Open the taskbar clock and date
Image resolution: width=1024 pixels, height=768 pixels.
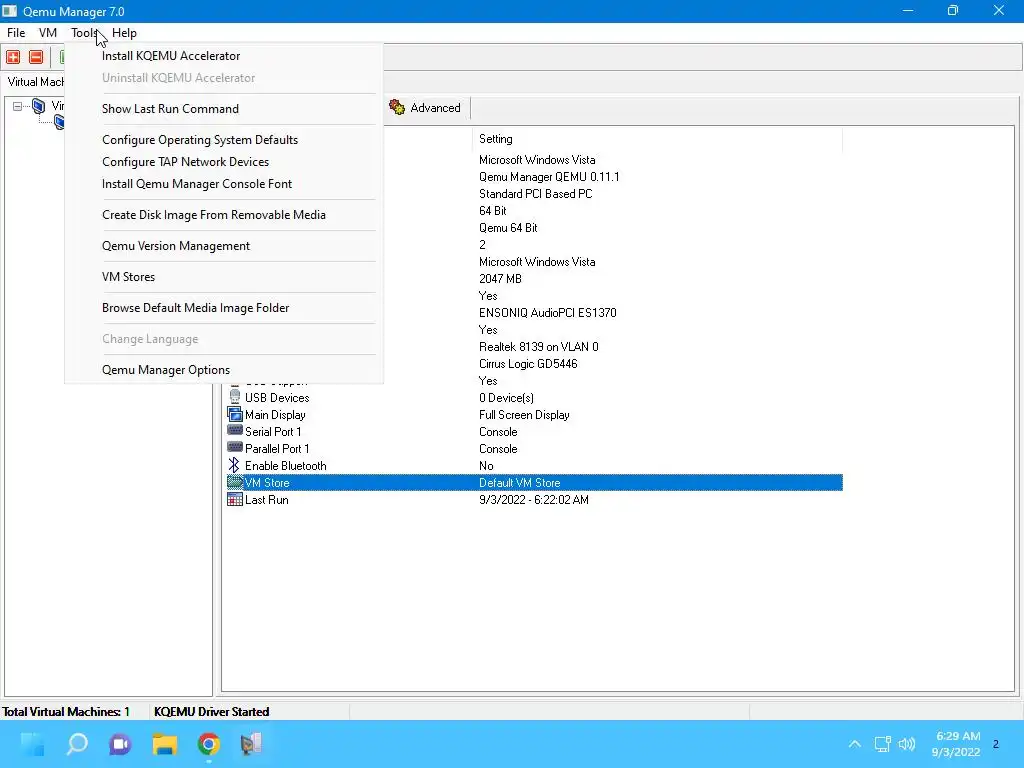coord(957,744)
